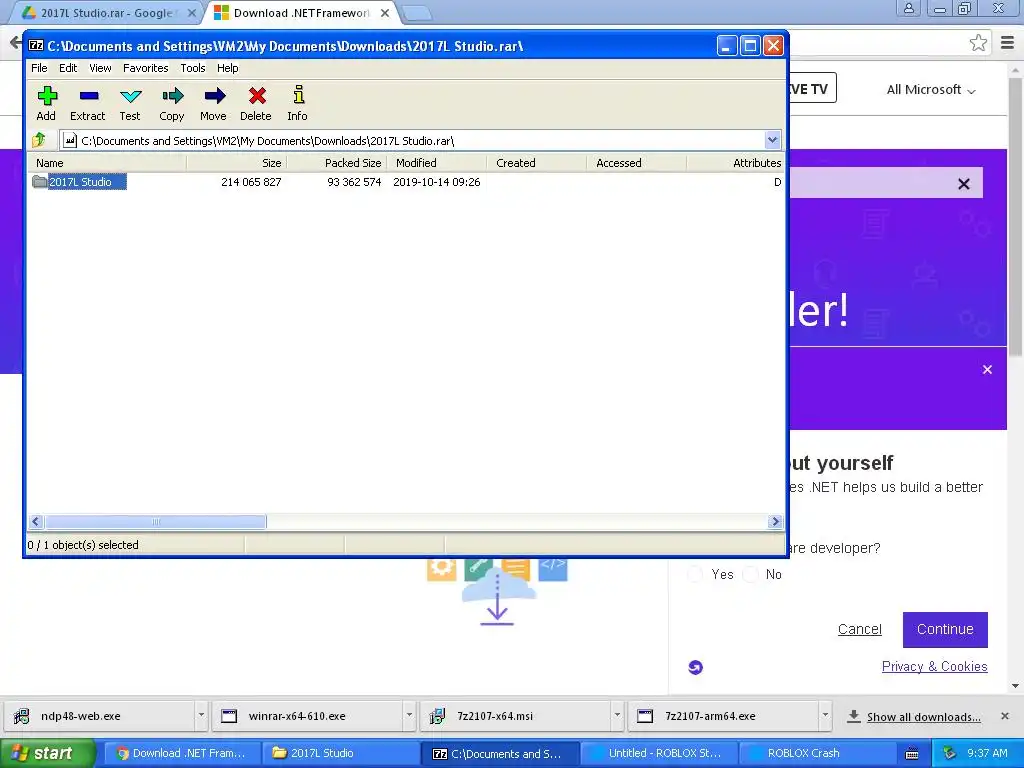Image resolution: width=1024 pixels, height=768 pixels.
Task: Expand the 7-Zip address path dropdown
Action: pos(773,140)
